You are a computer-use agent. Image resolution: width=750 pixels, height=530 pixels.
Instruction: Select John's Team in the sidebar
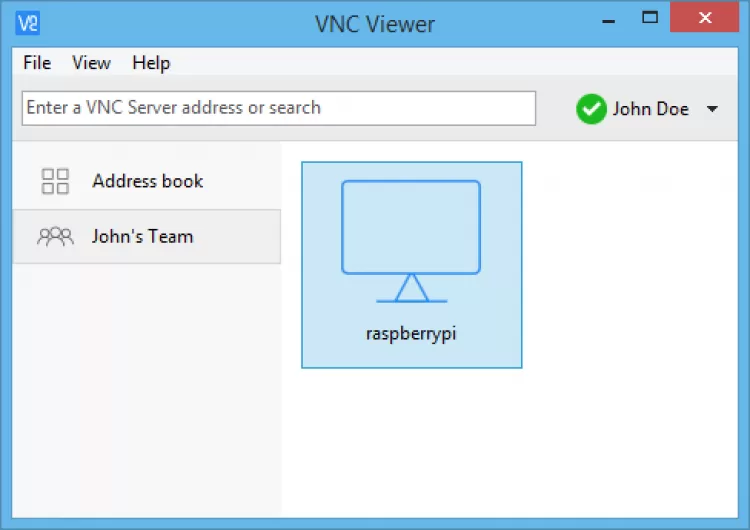tap(147, 236)
